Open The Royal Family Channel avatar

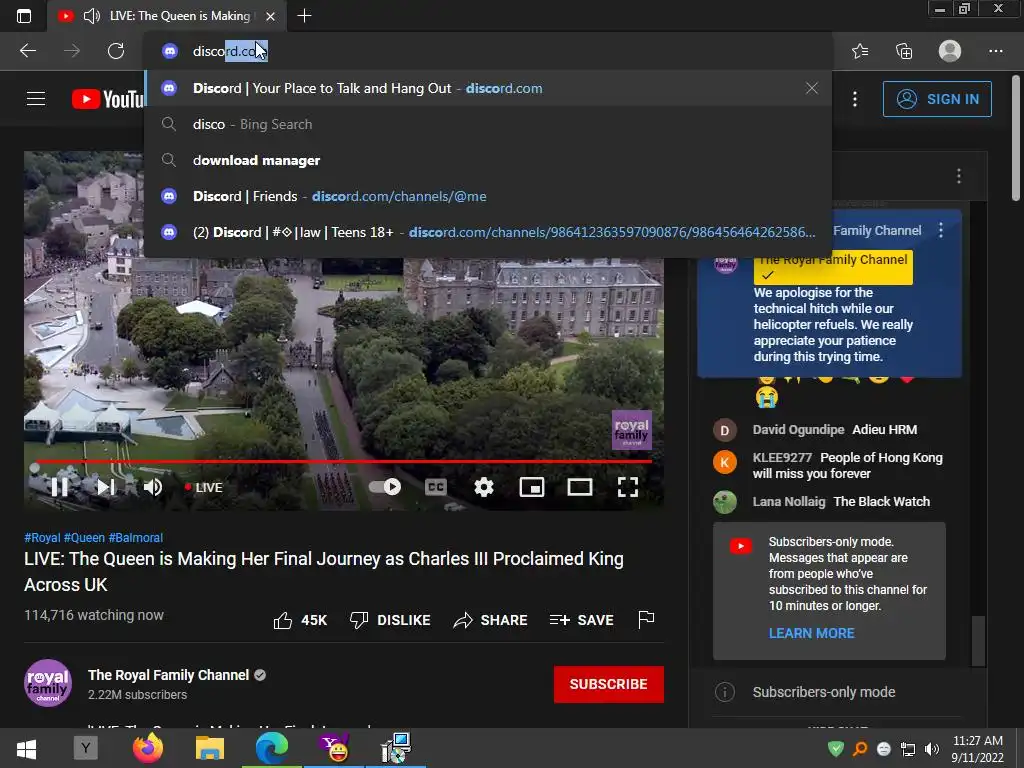coord(48,683)
